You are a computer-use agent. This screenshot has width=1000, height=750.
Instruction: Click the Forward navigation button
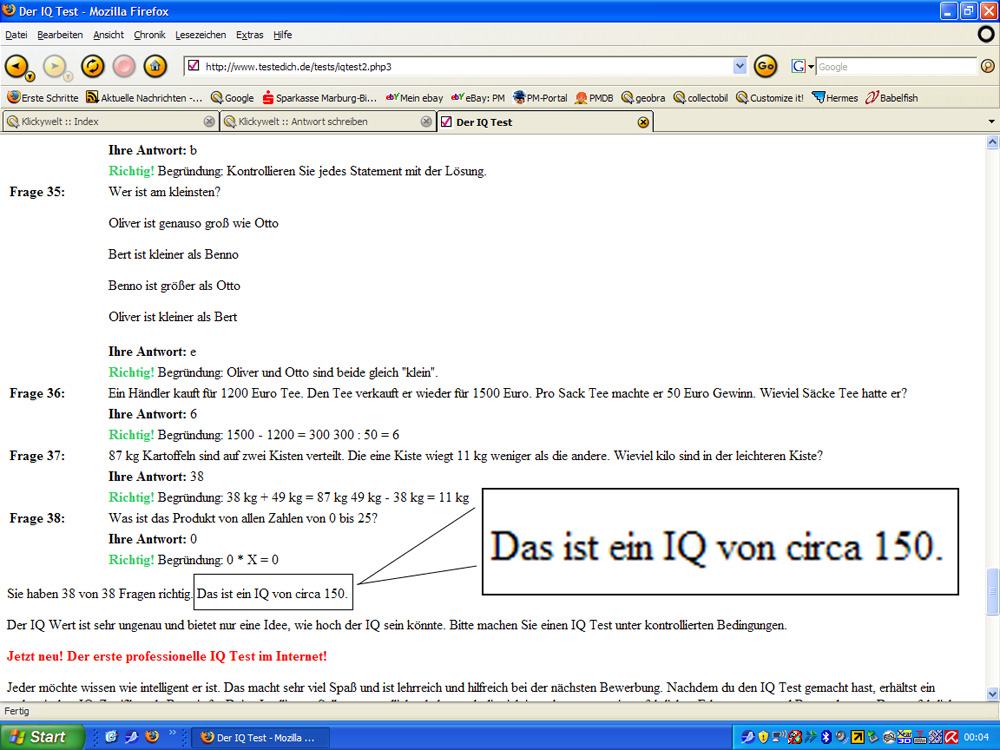54,67
